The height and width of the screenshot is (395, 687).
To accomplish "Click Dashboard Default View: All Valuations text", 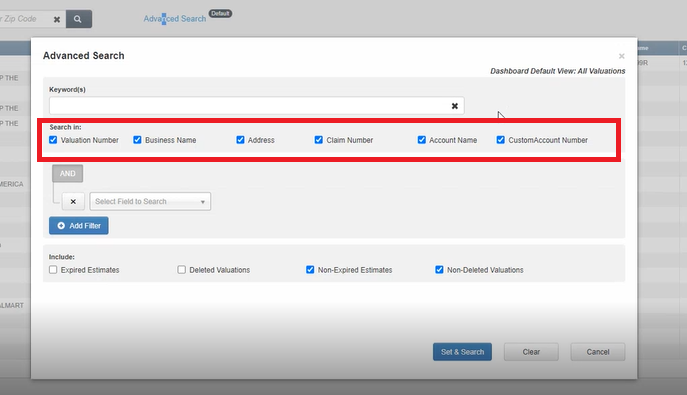I will pyautogui.click(x=558, y=71).
